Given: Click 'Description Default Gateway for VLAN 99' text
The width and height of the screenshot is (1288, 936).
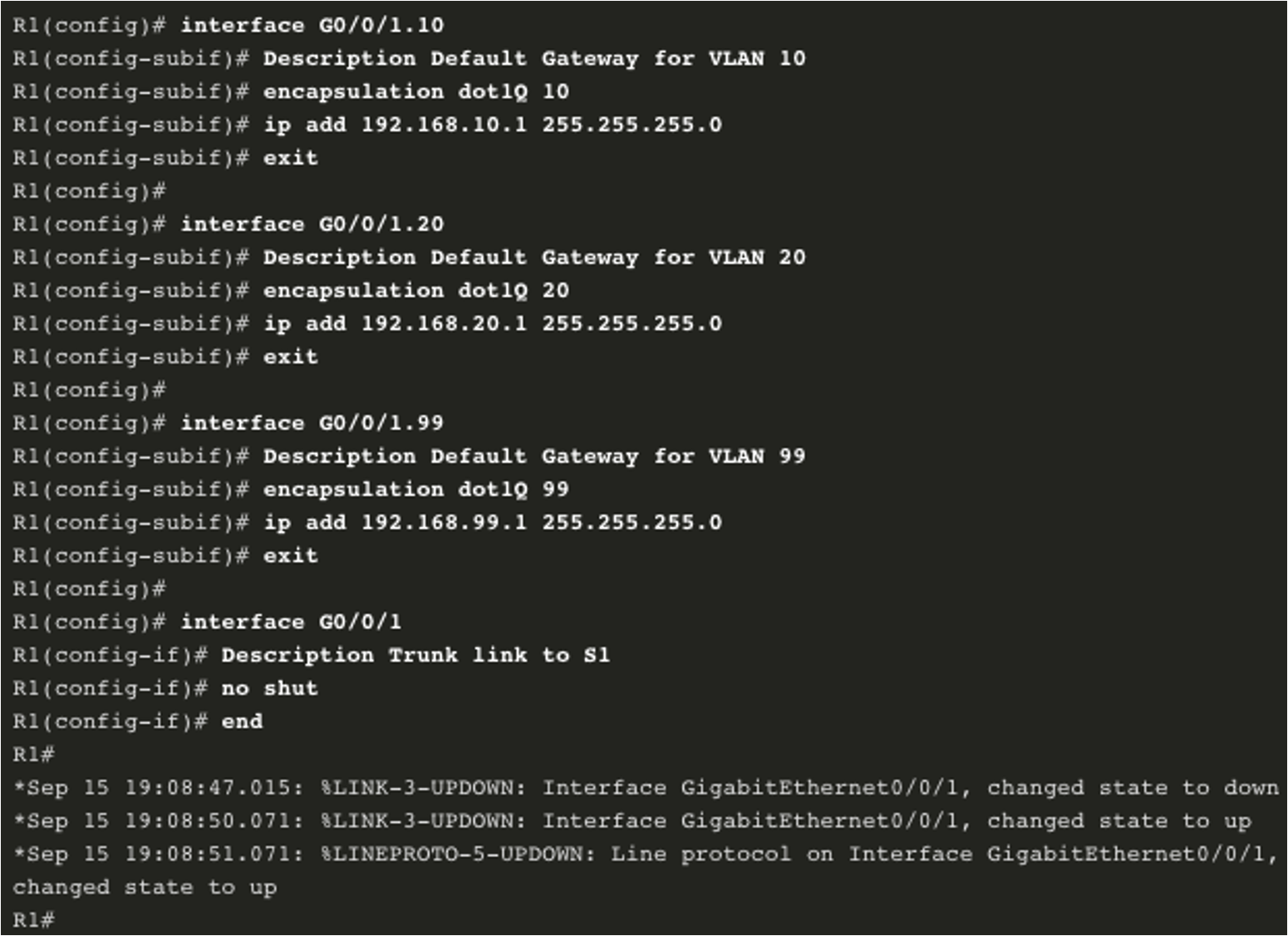Looking at the screenshot, I should click(534, 456).
